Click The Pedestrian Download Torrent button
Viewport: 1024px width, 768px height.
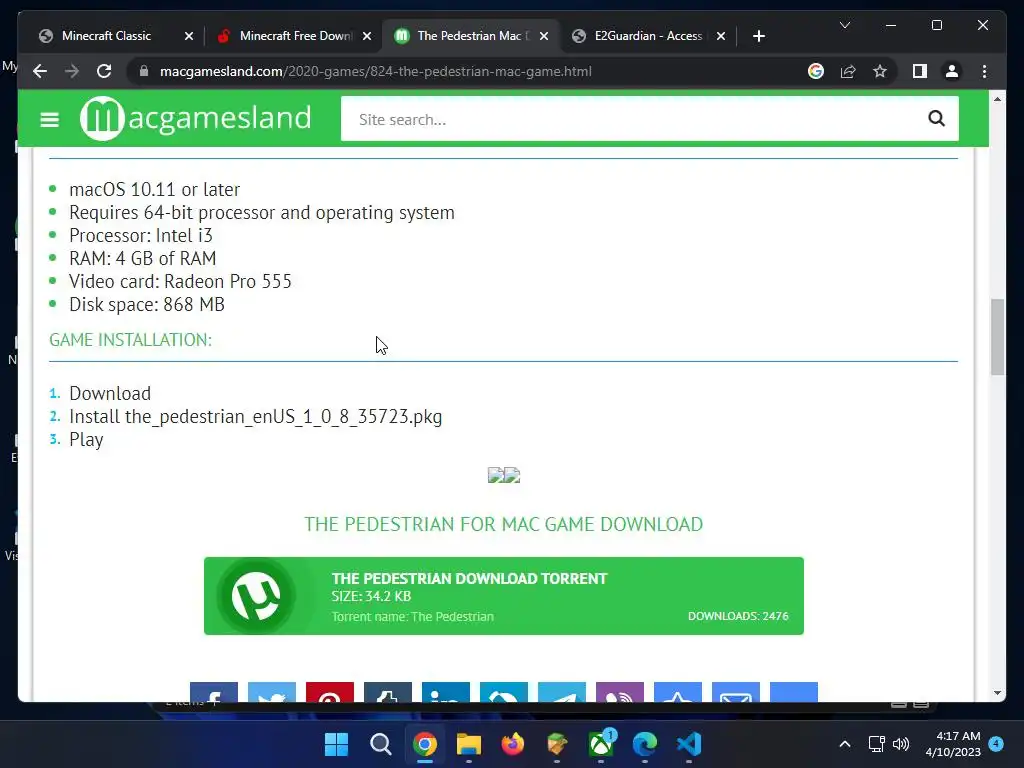point(504,596)
